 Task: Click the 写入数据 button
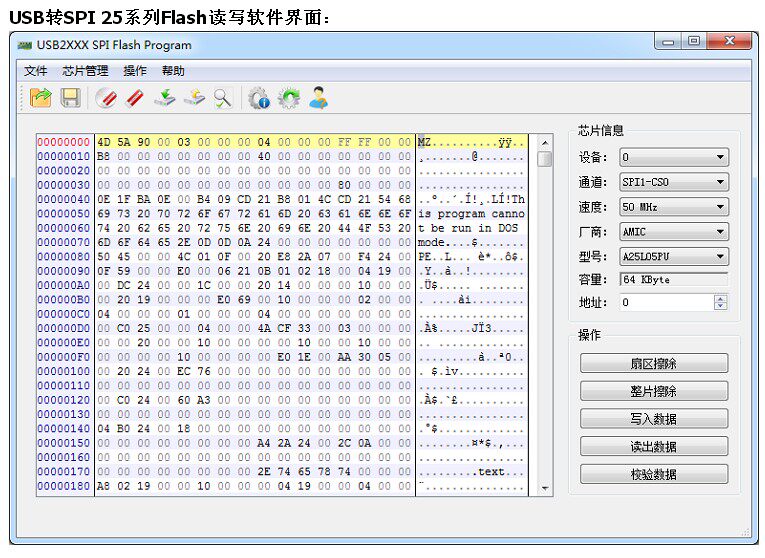click(x=654, y=419)
